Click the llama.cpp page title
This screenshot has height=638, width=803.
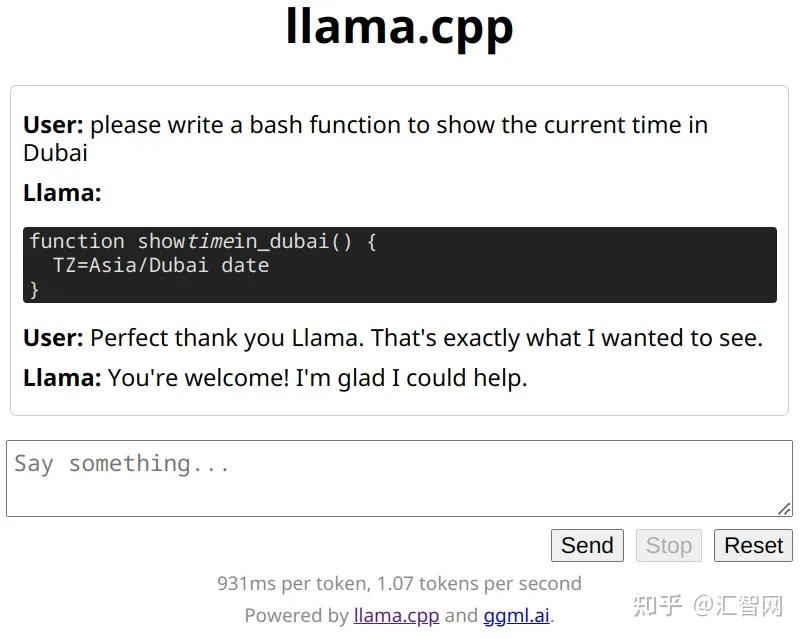(x=401, y=30)
